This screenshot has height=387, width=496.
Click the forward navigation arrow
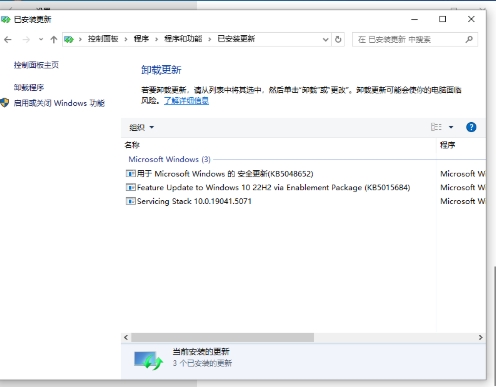(26, 40)
